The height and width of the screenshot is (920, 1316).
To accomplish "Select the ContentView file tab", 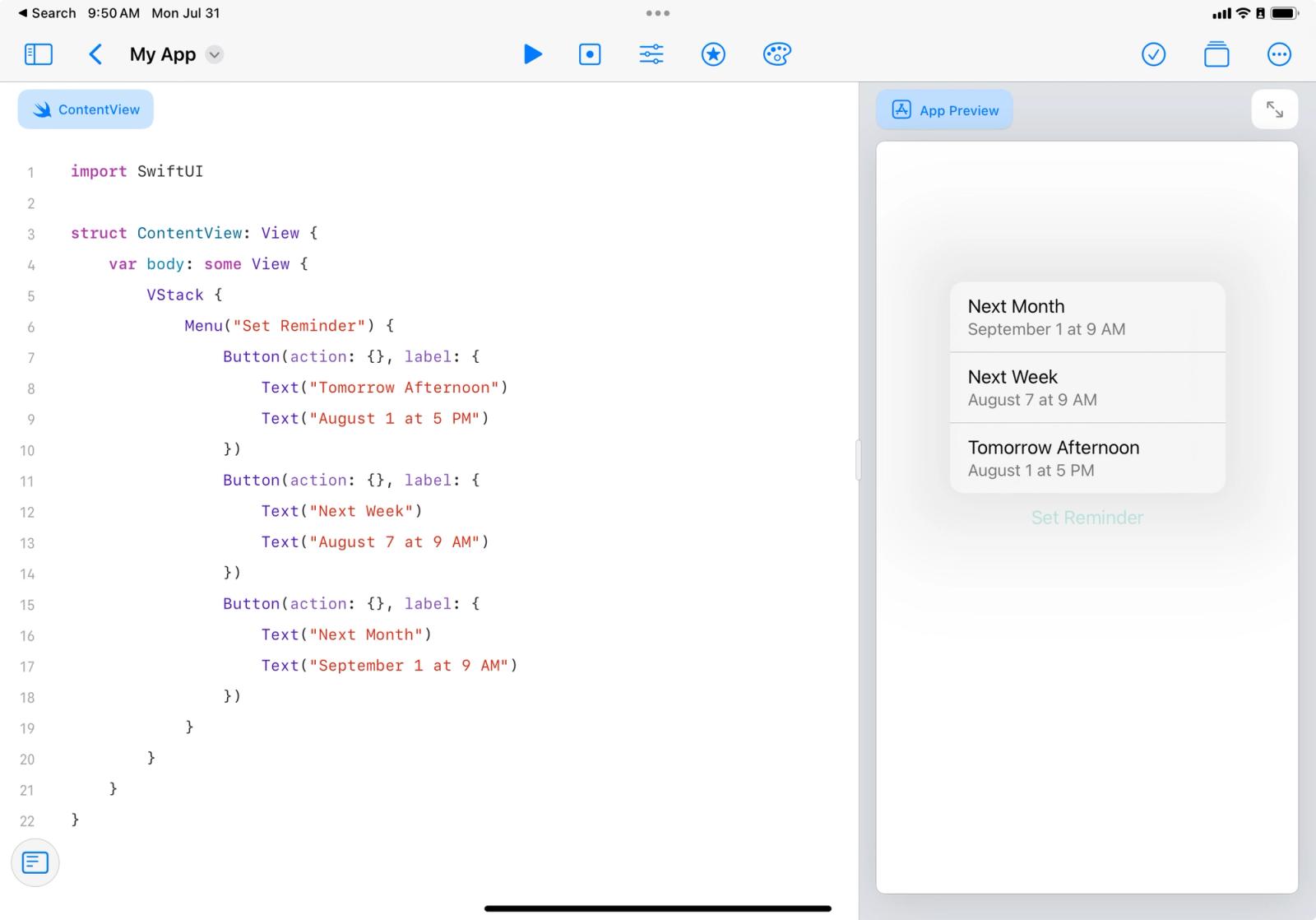I will coord(86,109).
